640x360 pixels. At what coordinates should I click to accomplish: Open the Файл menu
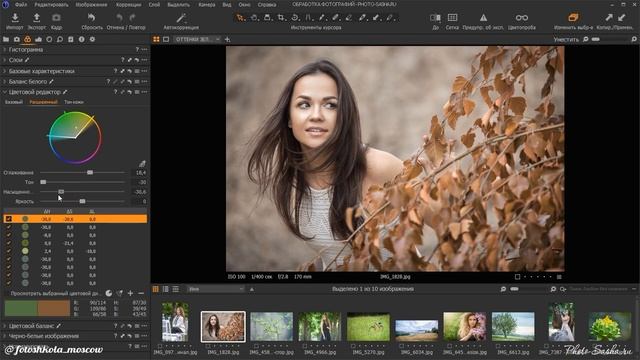(21, 4)
